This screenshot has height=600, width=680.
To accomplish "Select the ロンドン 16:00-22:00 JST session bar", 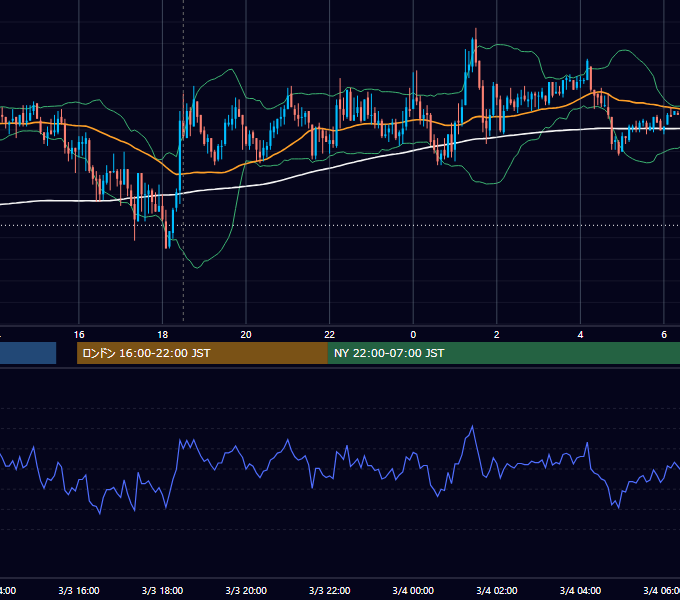I will tap(202, 353).
